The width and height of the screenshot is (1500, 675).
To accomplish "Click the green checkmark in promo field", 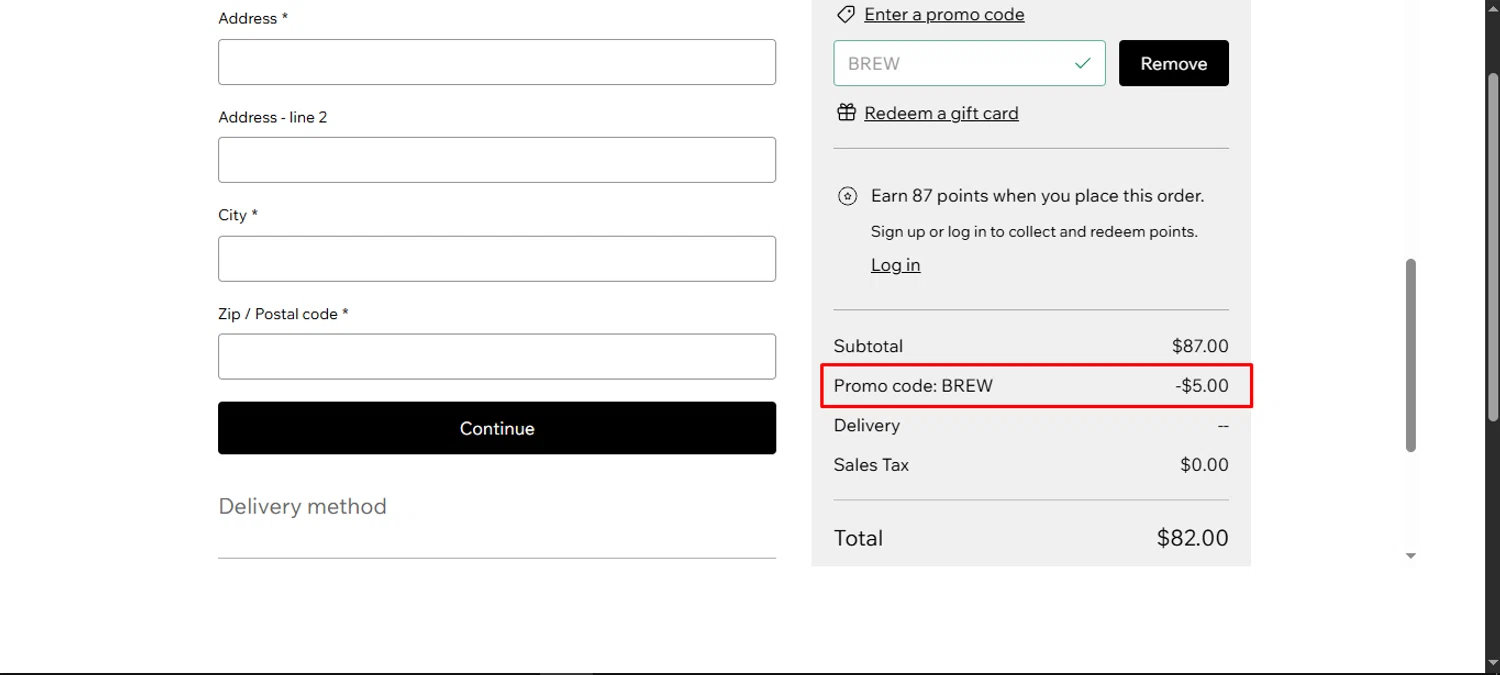I will [x=1082, y=63].
